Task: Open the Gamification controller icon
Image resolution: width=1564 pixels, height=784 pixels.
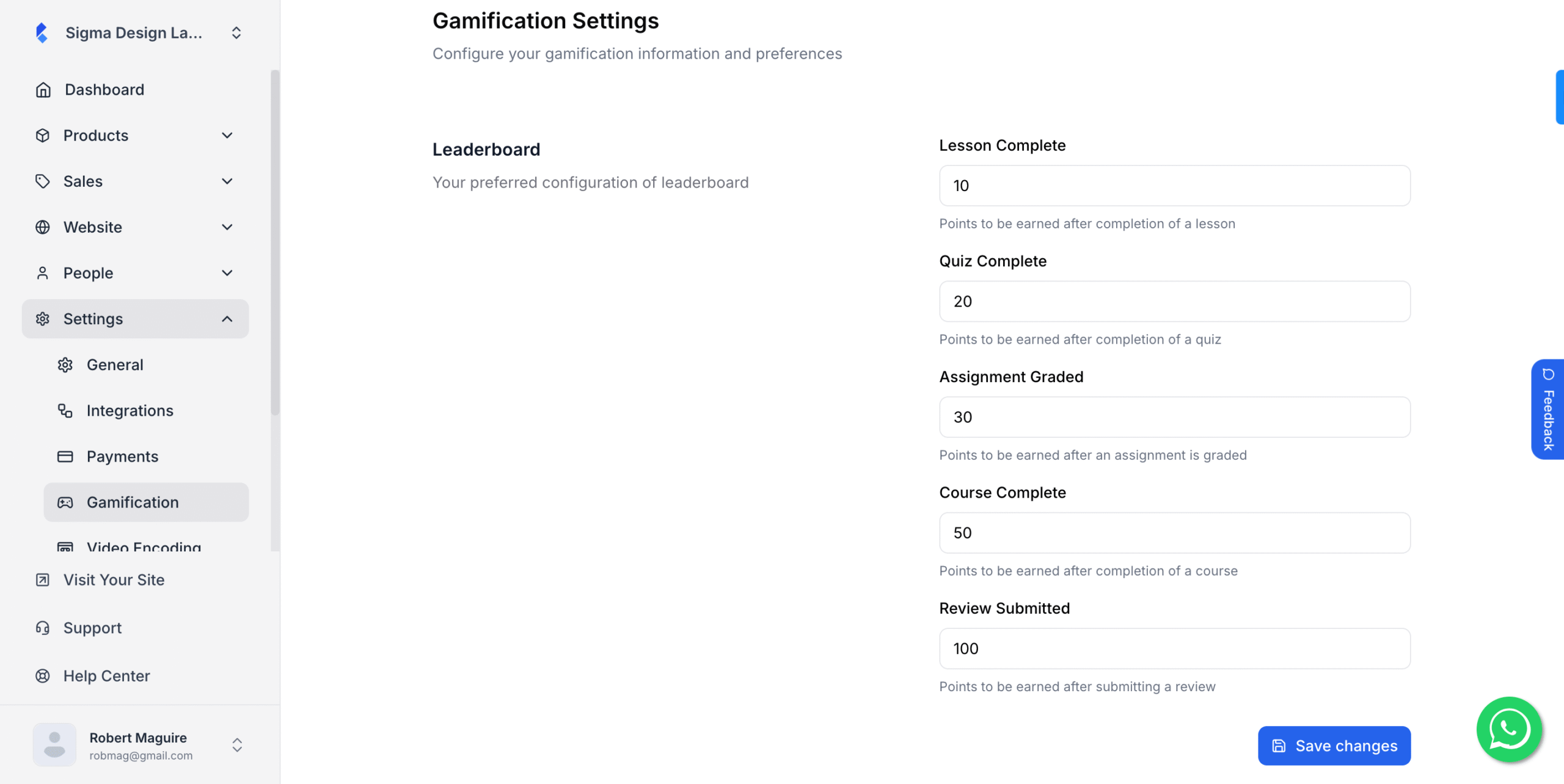Action: pos(65,502)
